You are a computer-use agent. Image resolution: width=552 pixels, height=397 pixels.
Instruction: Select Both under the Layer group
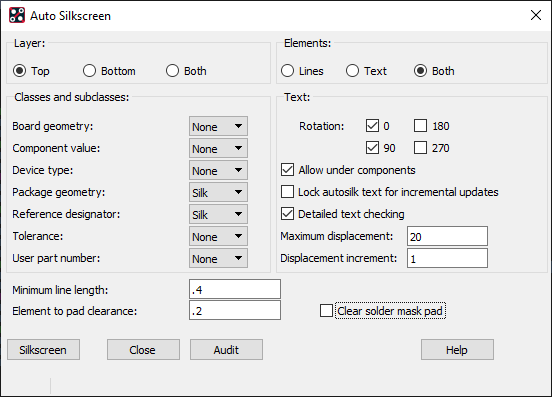(172, 71)
